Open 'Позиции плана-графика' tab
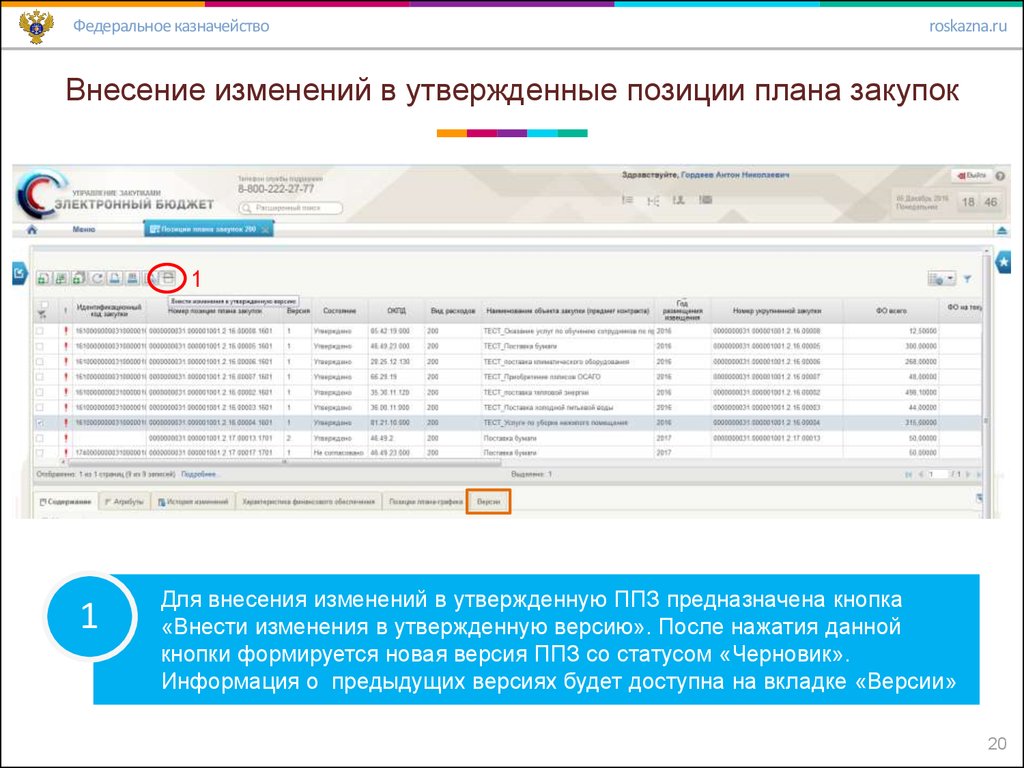 [x=425, y=502]
